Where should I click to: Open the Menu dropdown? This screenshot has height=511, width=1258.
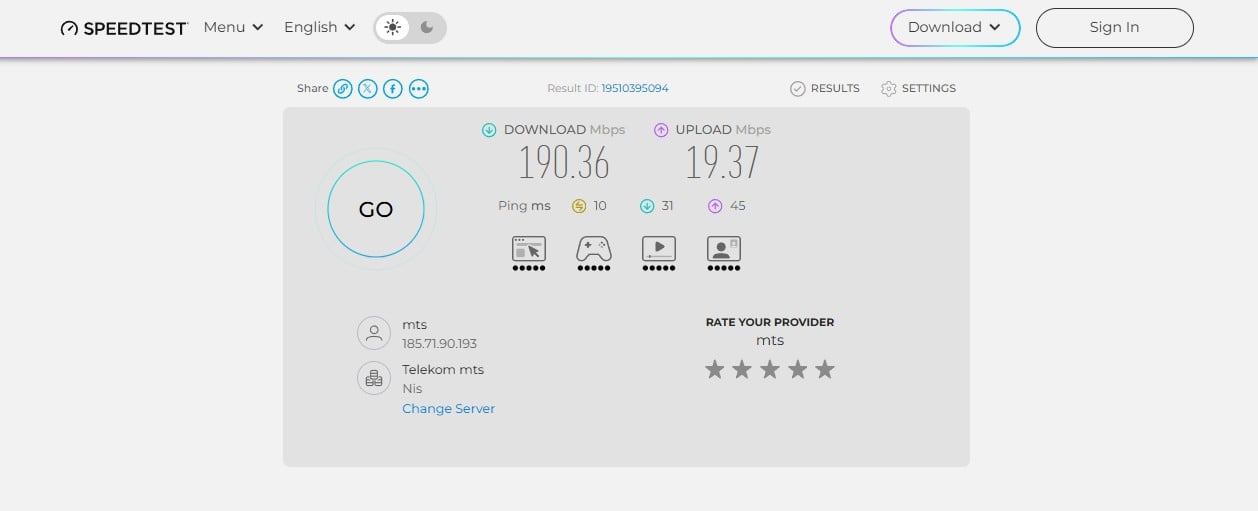(x=233, y=27)
